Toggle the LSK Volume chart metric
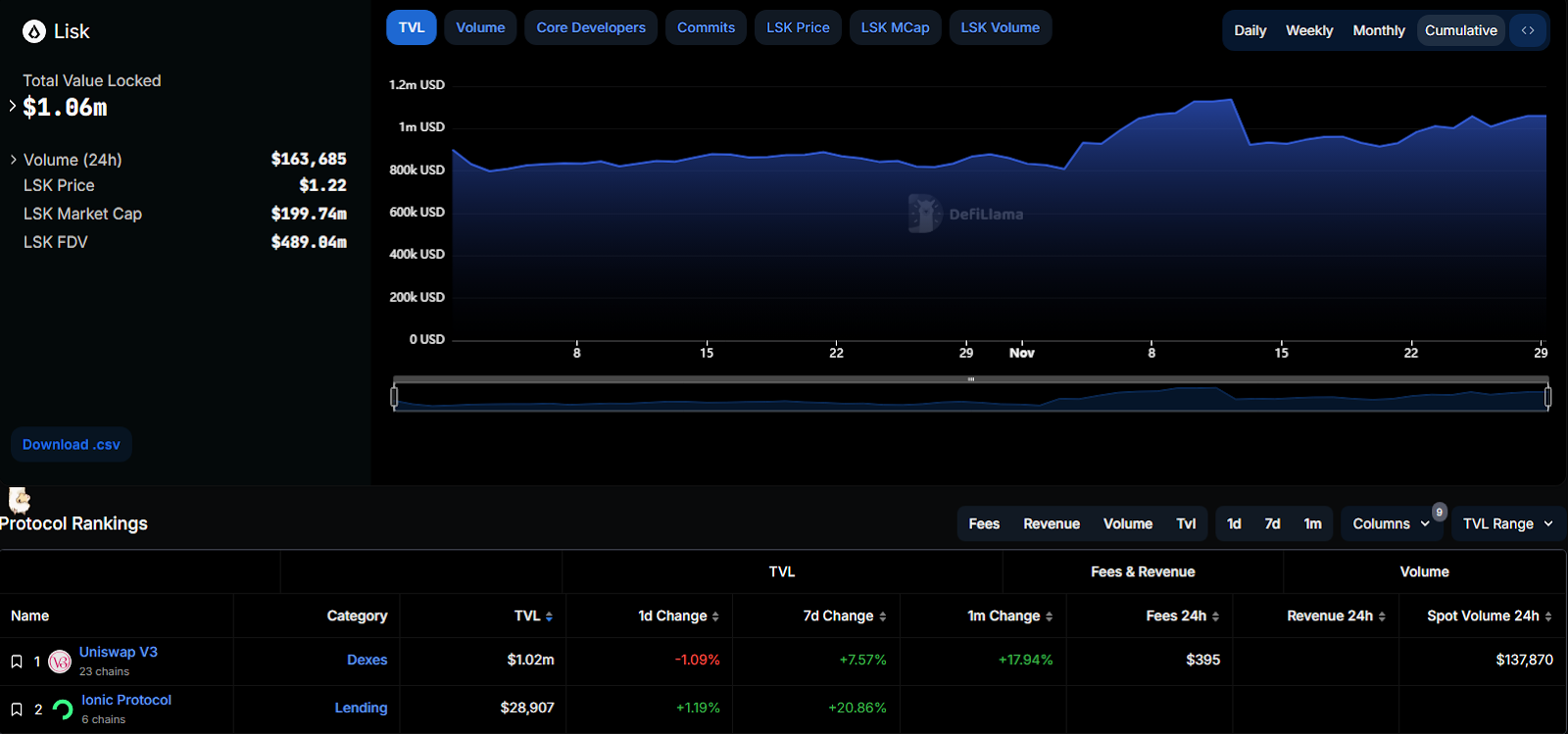Image resolution: width=1568 pixels, height=734 pixels. [x=1000, y=27]
